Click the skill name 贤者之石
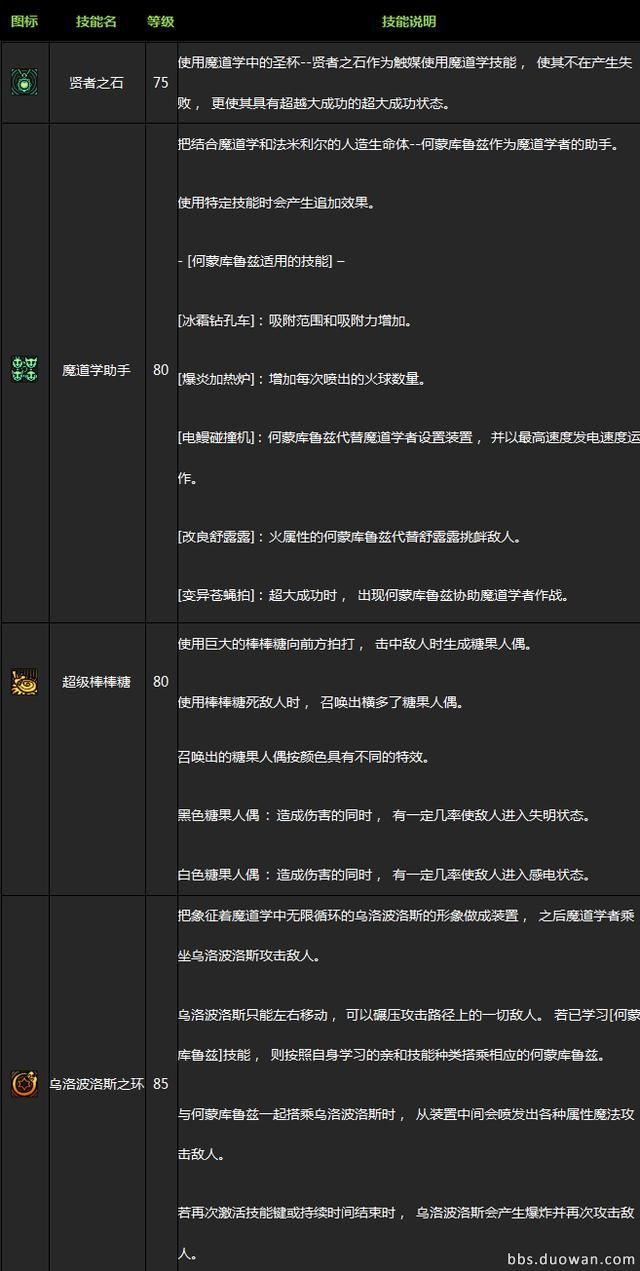 click(96, 83)
